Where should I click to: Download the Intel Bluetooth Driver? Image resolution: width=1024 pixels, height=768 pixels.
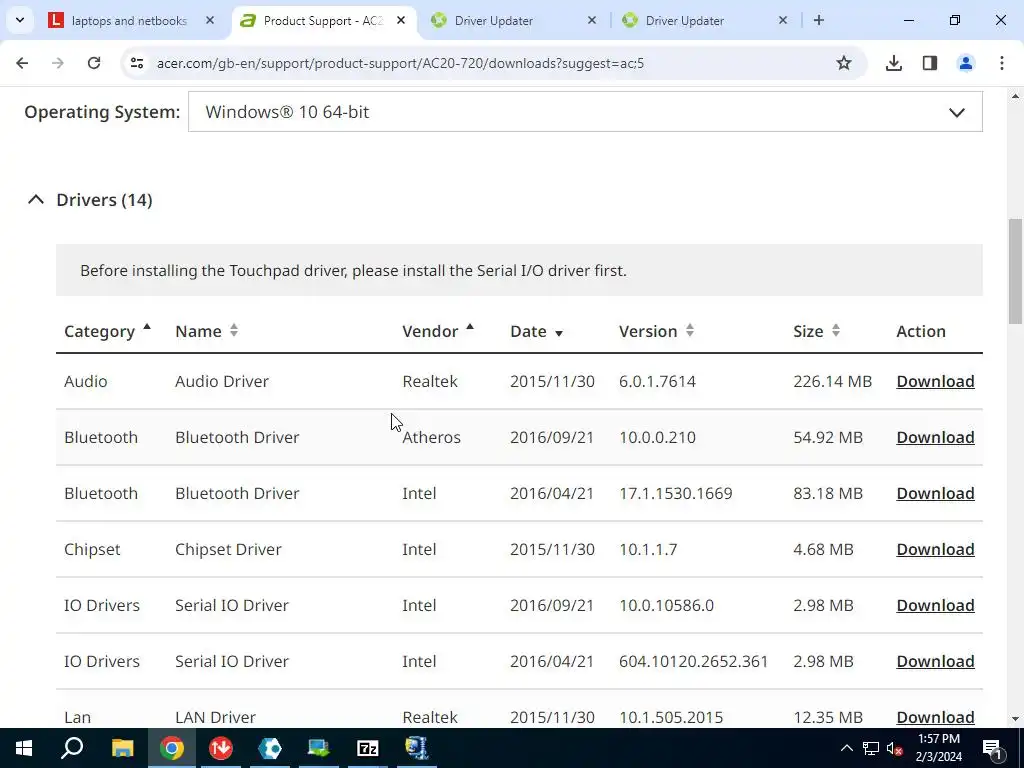(x=935, y=494)
